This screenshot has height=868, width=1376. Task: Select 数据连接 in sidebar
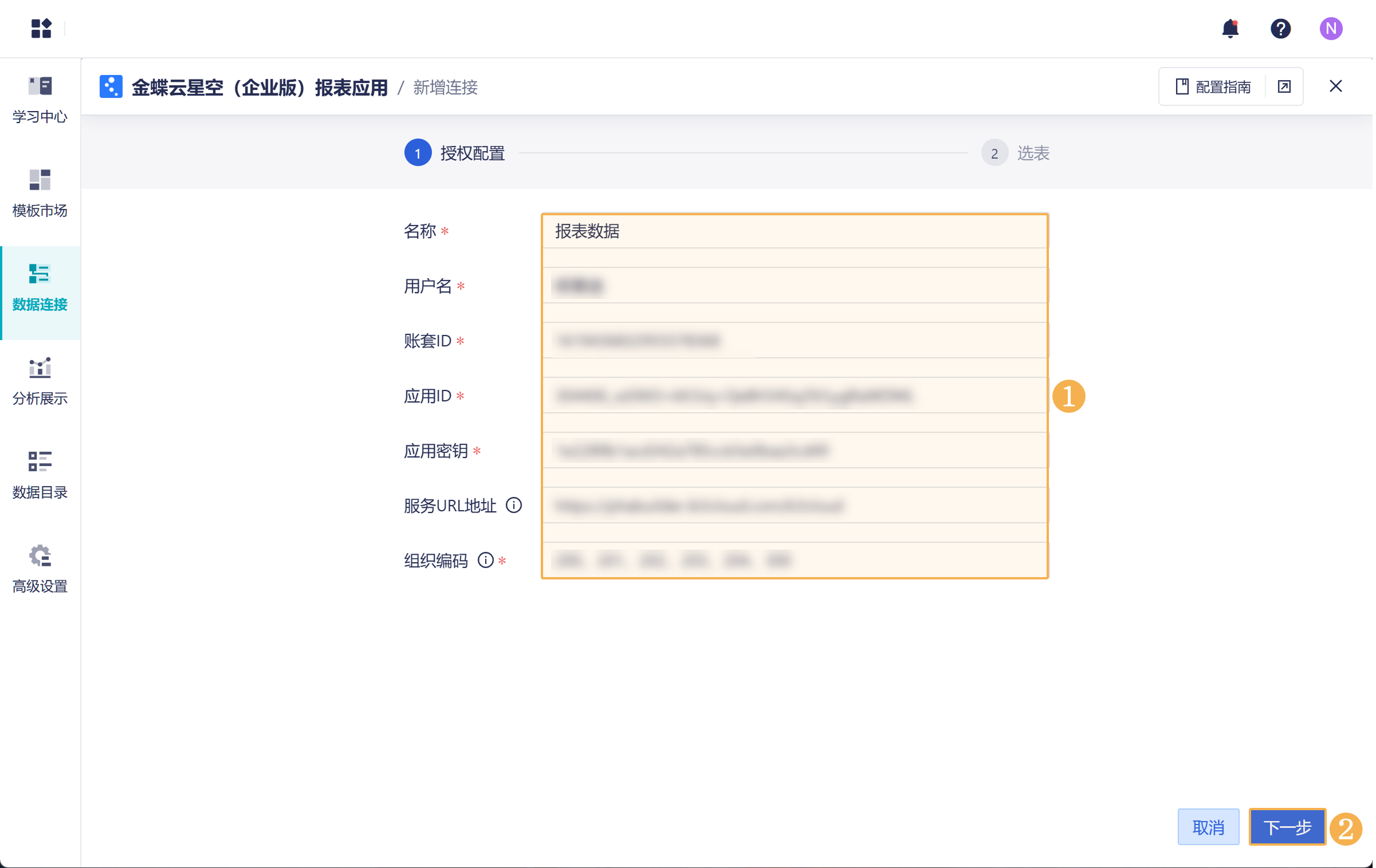(40, 292)
